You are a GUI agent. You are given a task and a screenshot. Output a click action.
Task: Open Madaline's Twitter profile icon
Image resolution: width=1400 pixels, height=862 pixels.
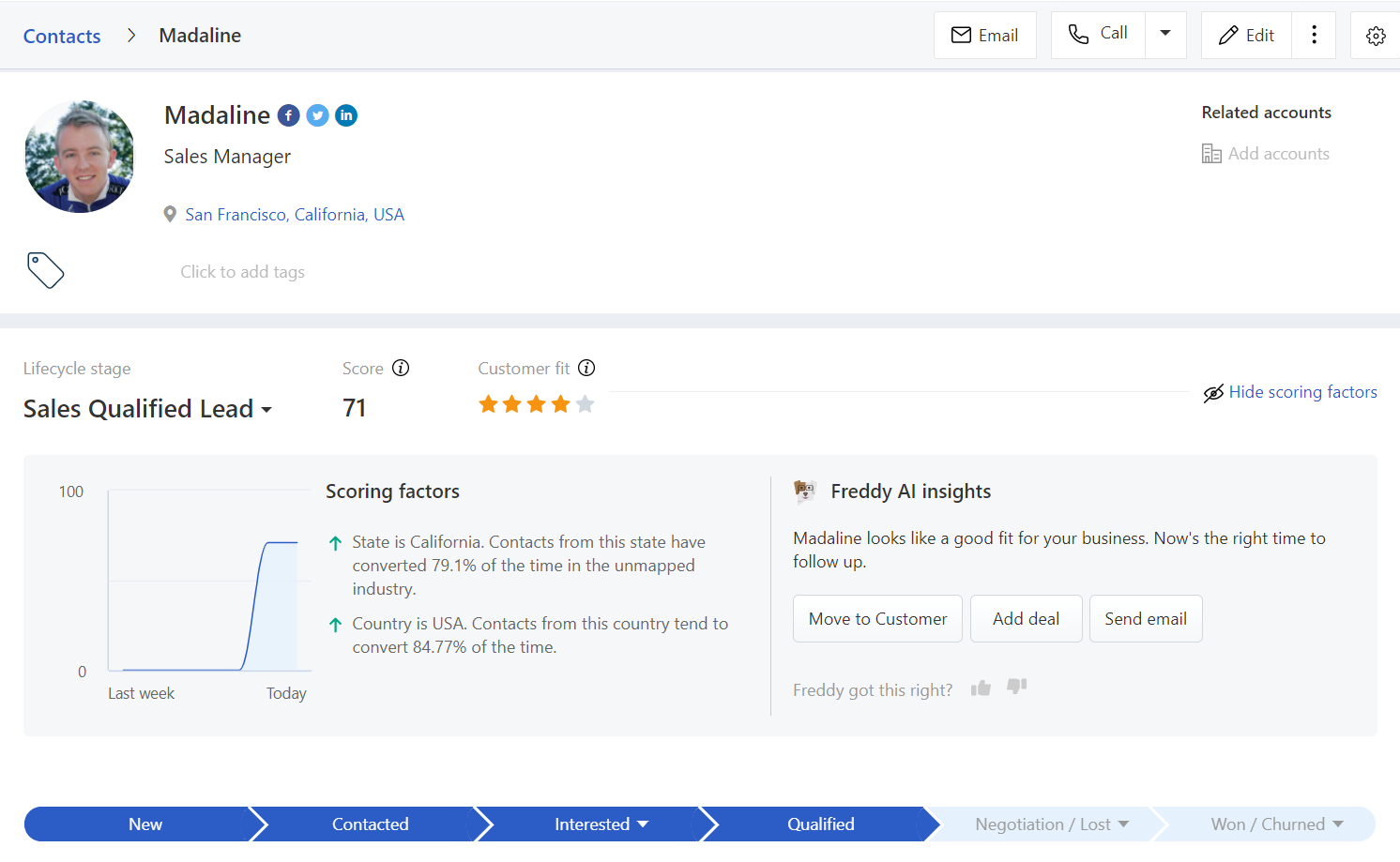point(318,115)
